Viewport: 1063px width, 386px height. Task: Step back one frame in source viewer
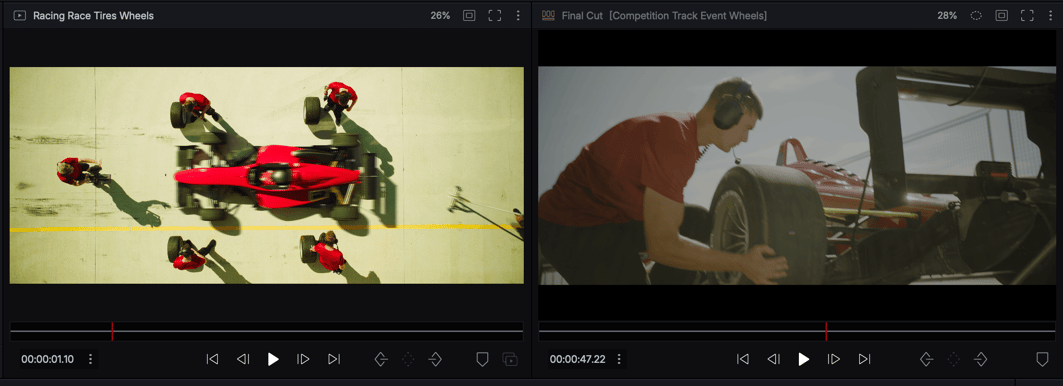click(243, 359)
